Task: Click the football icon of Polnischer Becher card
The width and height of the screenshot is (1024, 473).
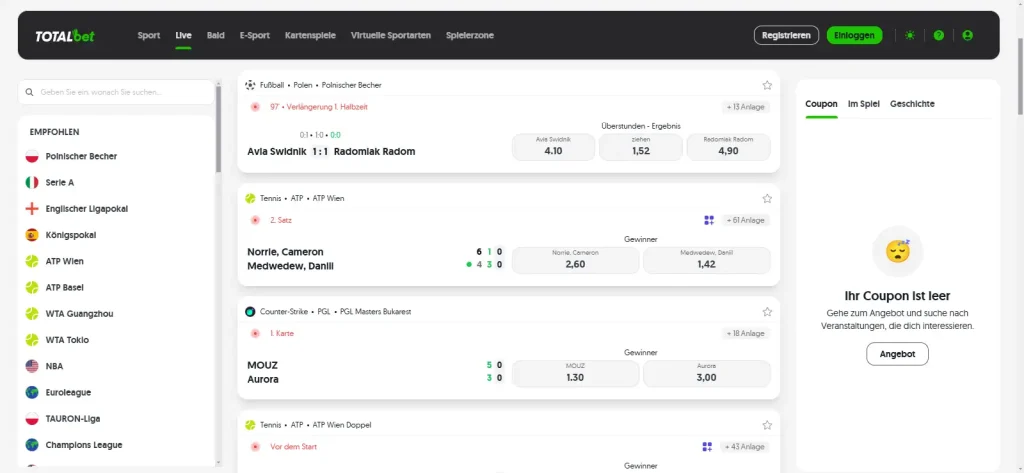Action: 250,85
